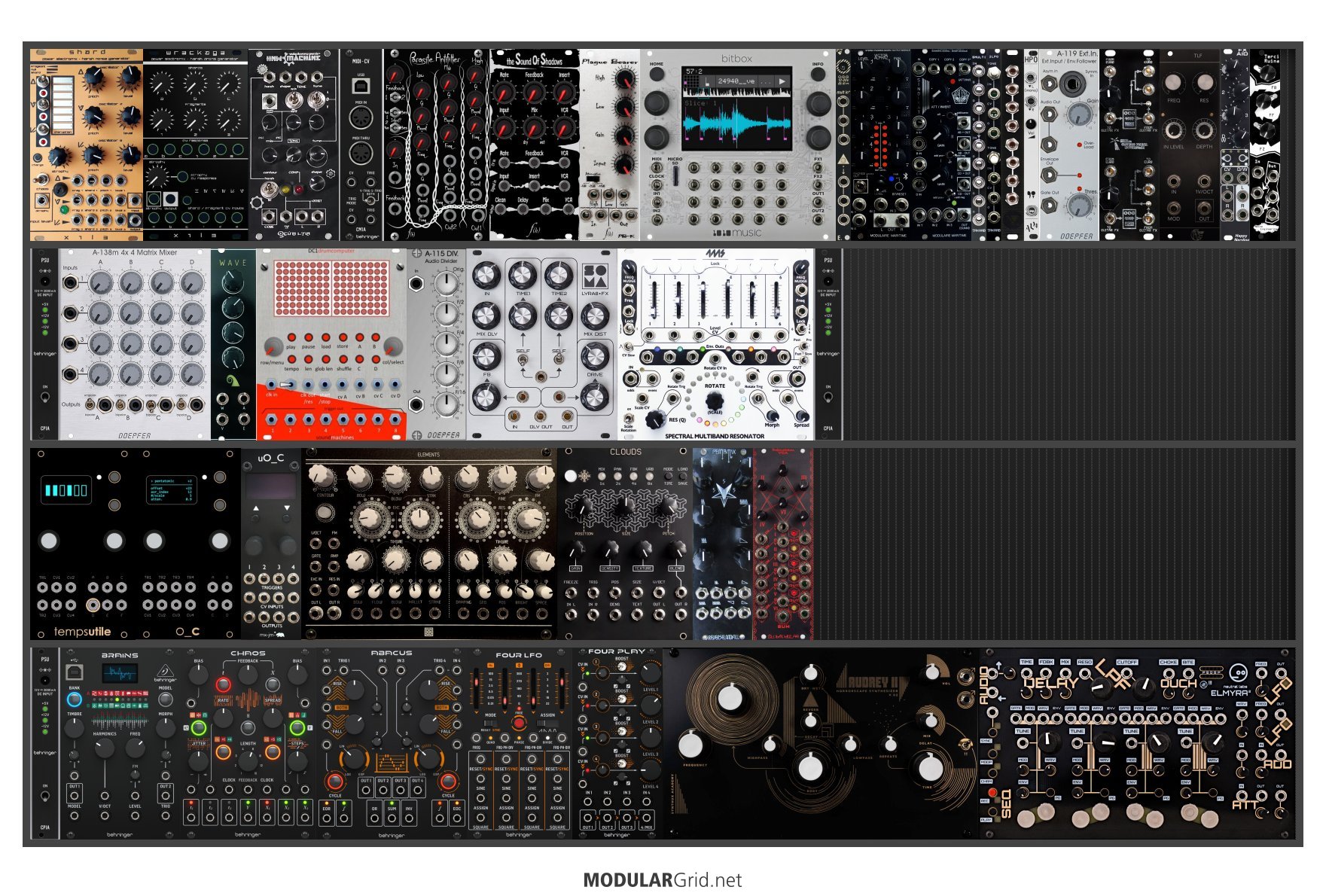Click the load button on DC1 drumcomputer

[x=325, y=337]
